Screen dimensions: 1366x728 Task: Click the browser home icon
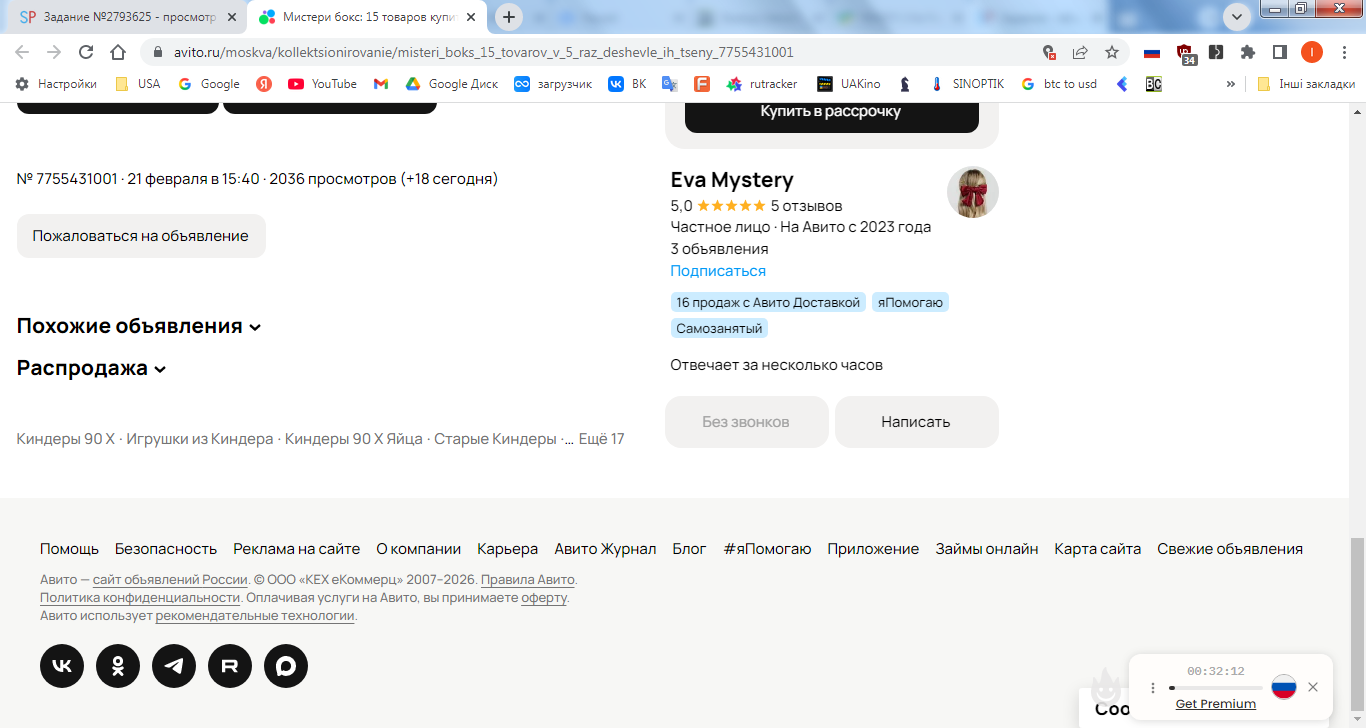pos(118,52)
